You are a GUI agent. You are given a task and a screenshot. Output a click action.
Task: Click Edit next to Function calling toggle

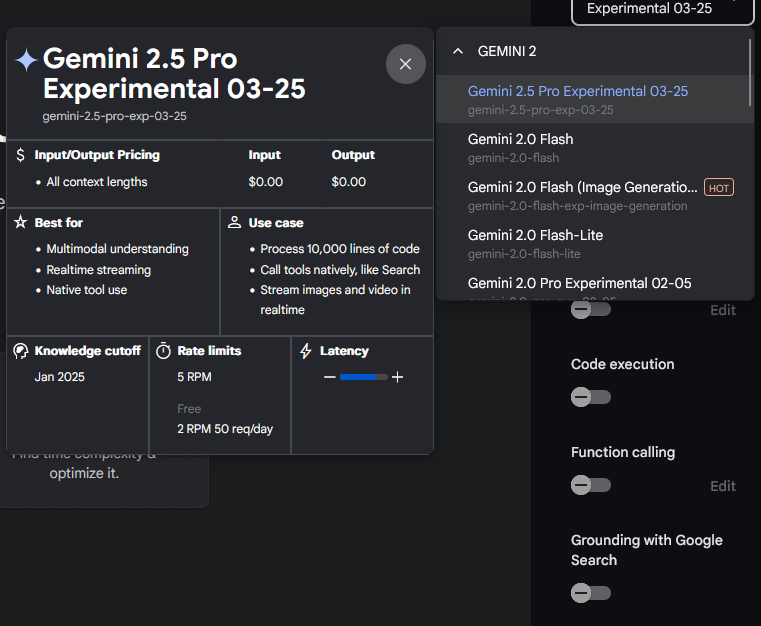pyautogui.click(x=723, y=486)
